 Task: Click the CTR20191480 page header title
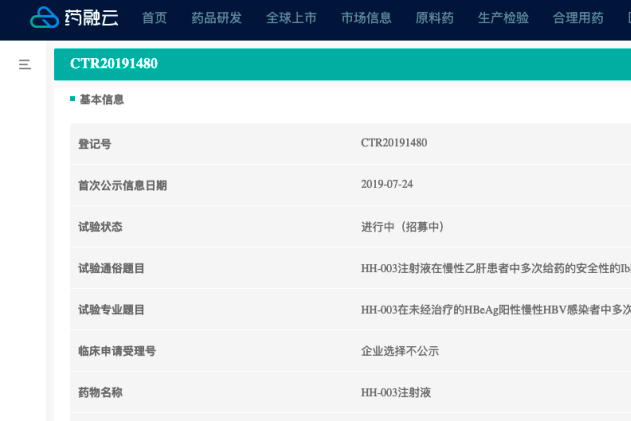pos(114,64)
